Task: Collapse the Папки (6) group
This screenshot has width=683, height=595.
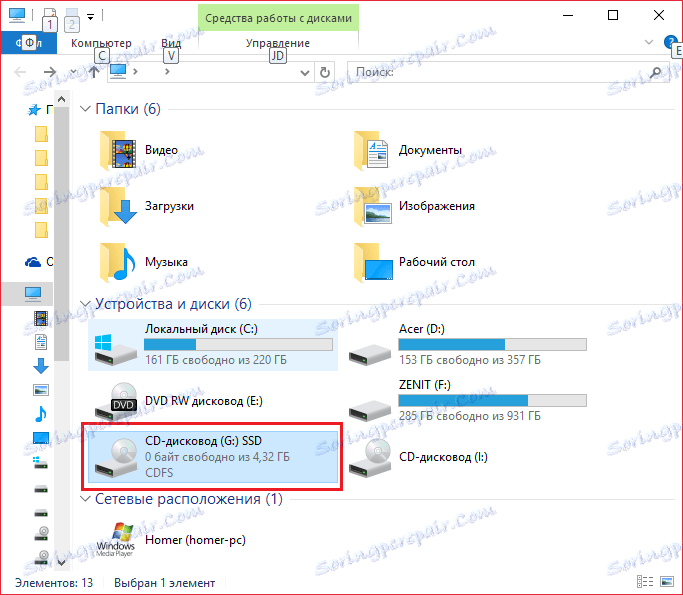Action: coord(85,108)
